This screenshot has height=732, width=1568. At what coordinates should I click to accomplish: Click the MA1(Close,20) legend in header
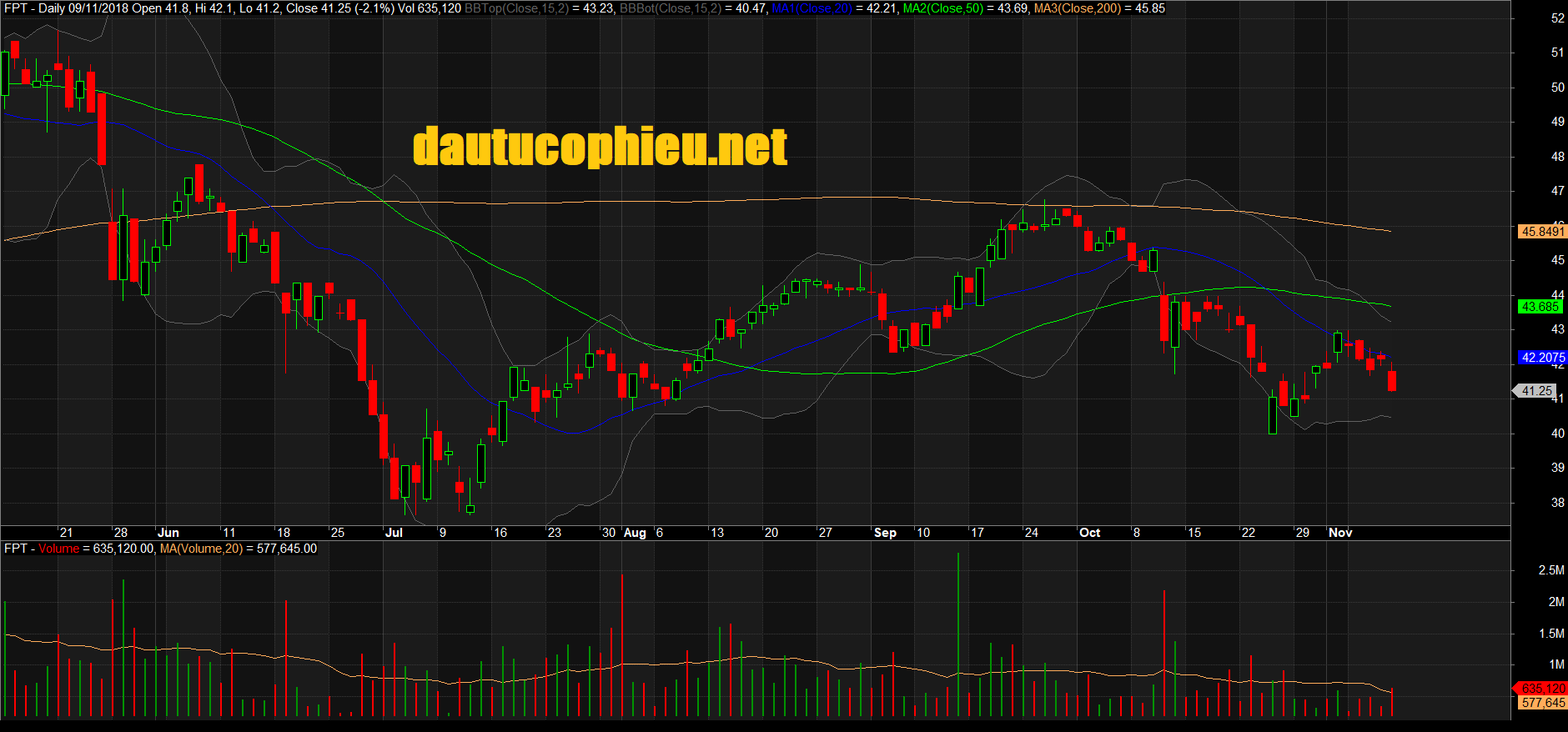pyautogui.click(x=812, y=8)
